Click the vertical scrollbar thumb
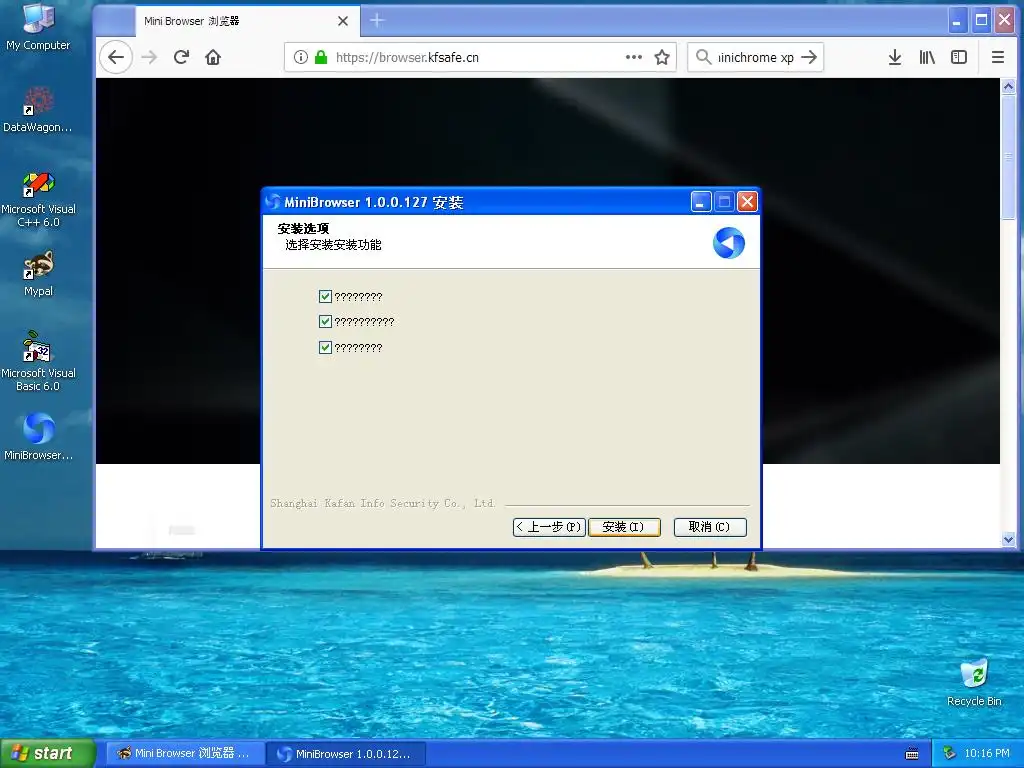Screen dimensions: 1024x768 tap(1008, 157)
